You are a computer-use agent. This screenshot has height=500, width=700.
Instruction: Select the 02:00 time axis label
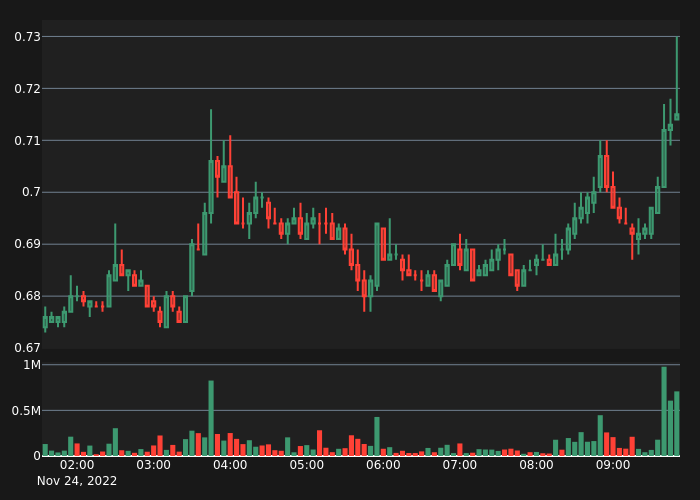77,465
